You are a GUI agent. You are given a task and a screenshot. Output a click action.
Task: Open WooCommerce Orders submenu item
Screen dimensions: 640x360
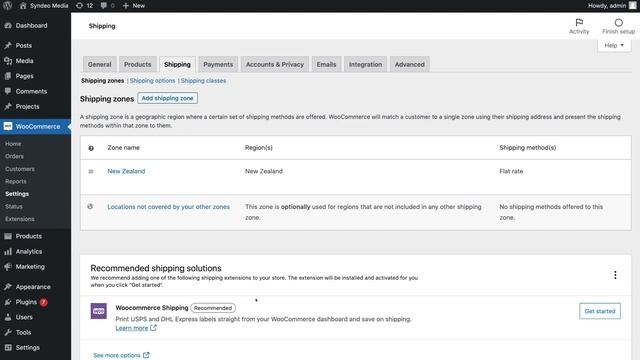14,156
